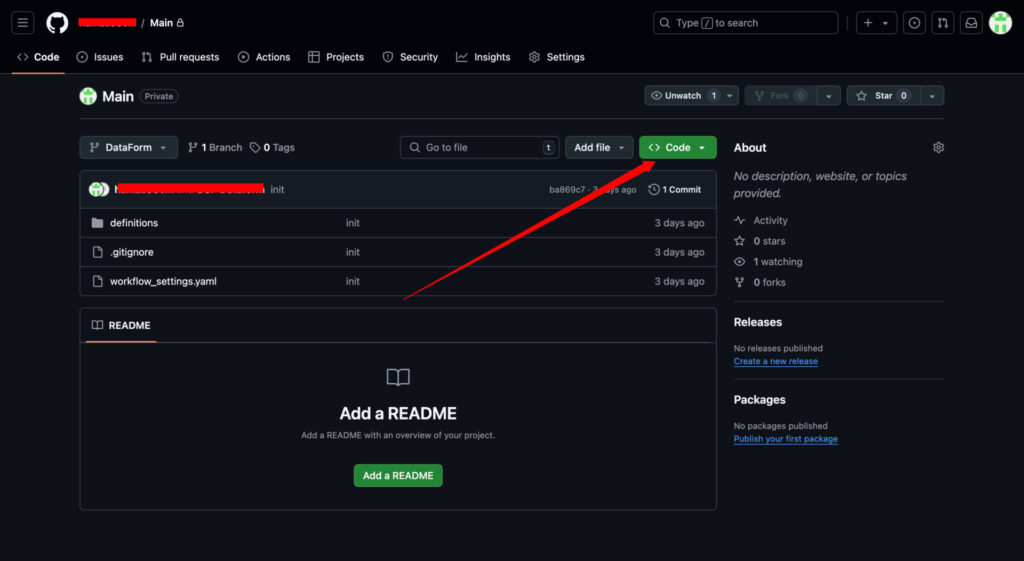Switch to the Actions tab
The image size is (1024, 561).
pos(264,57)
